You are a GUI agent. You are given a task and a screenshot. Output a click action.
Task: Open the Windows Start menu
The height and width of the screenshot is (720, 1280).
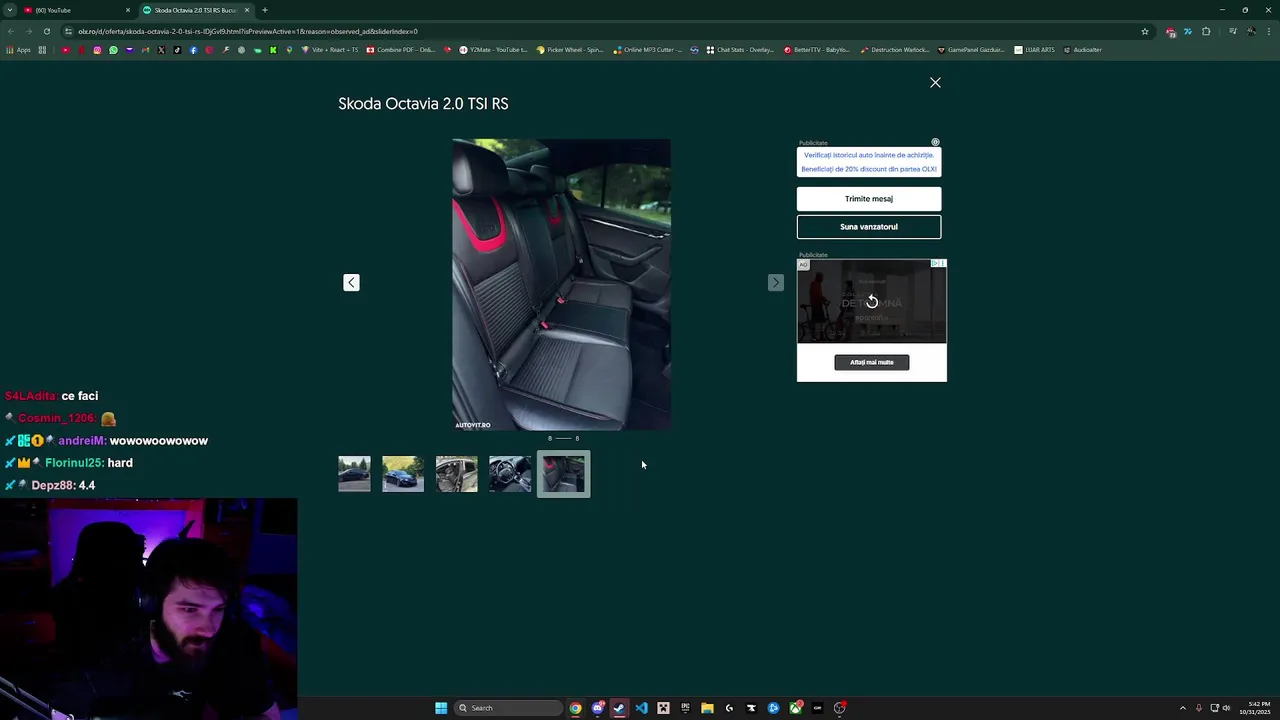(x=441, y=708)
